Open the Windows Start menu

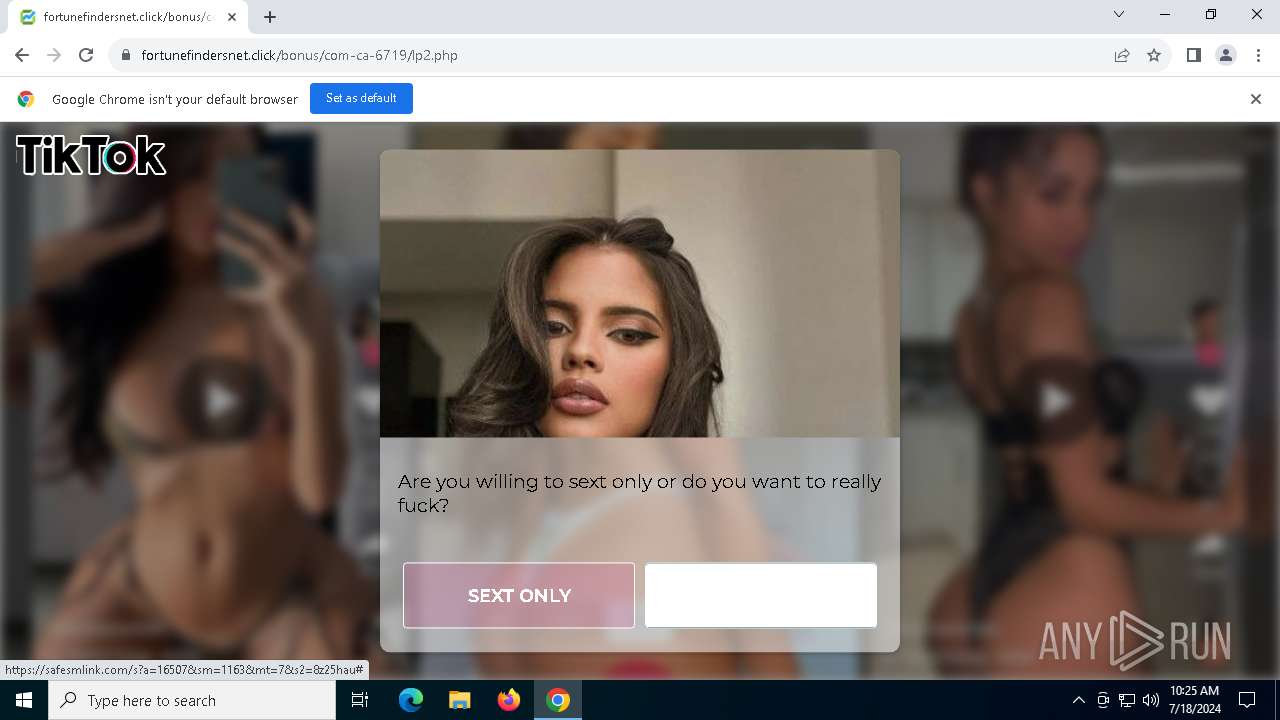pos(24,700)
